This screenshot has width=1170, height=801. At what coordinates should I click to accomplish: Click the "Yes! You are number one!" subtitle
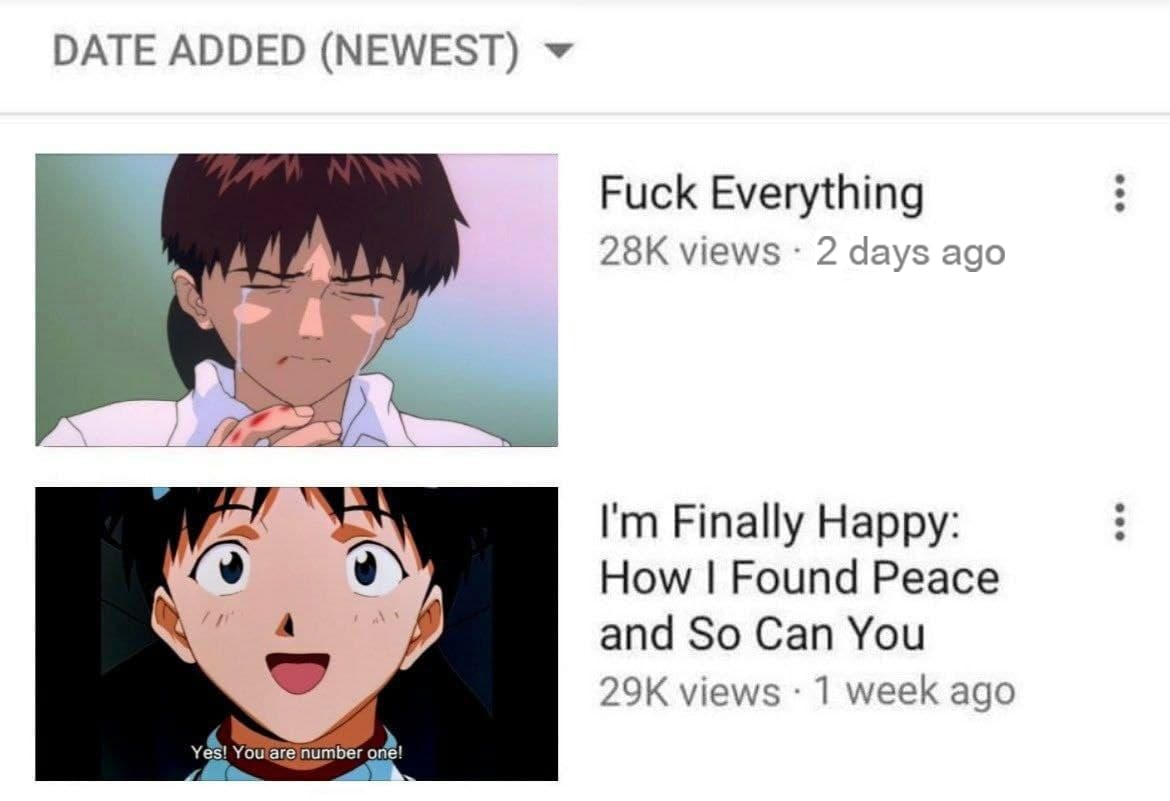click(x=296, y=752)
